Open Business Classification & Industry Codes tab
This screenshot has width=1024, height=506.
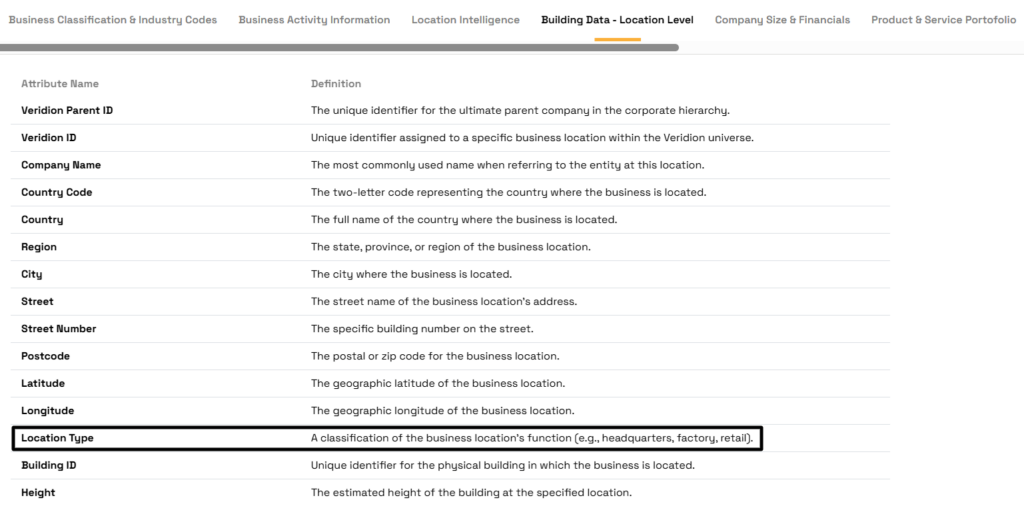(112, 20)
